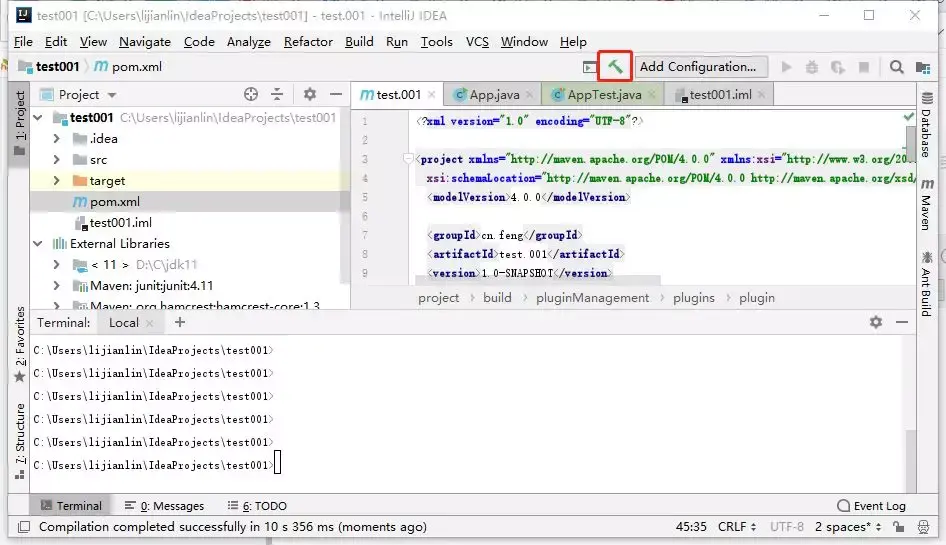Open the Project Structure icon
946x545 pixels.
[x=922, y=67]
